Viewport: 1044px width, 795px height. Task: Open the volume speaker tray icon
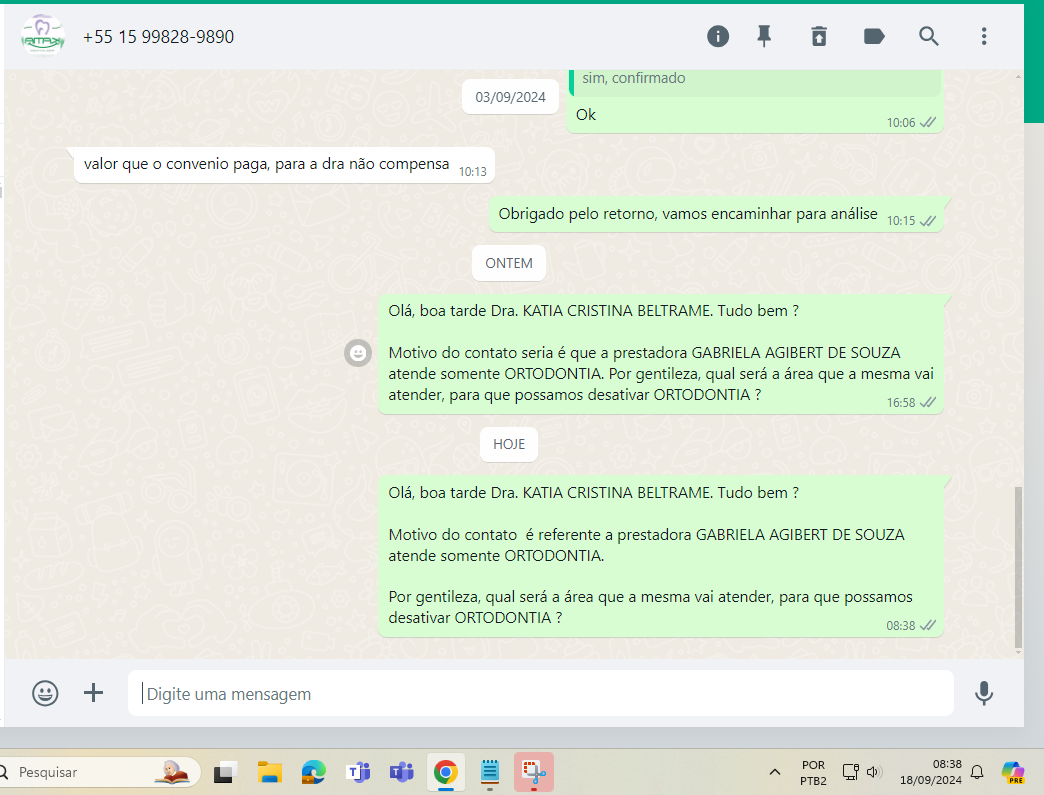tap(874, 772)
